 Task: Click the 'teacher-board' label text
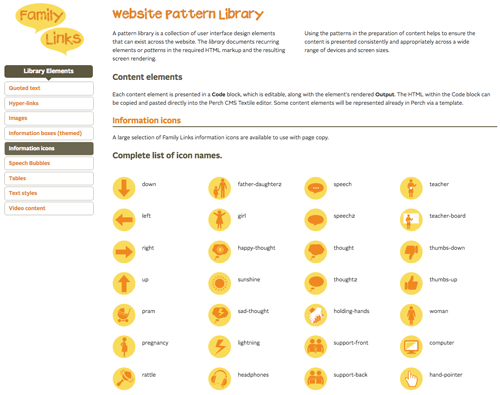click(447, 216)
